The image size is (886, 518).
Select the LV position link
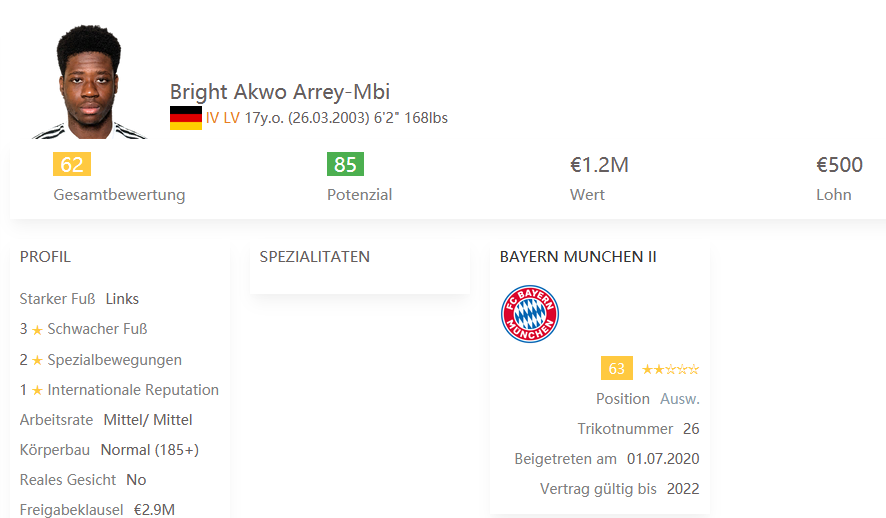232,118
